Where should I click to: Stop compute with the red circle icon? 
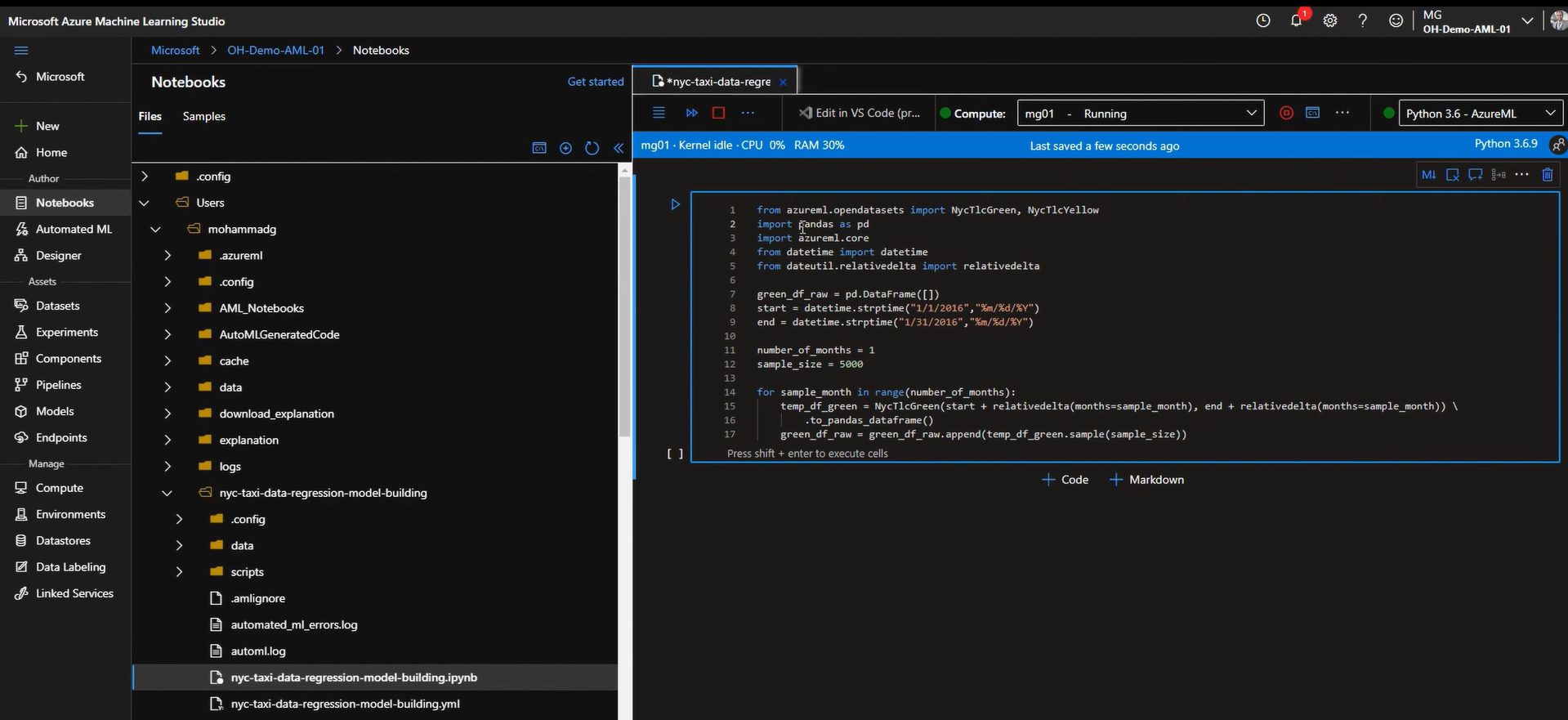[1286, 113]
